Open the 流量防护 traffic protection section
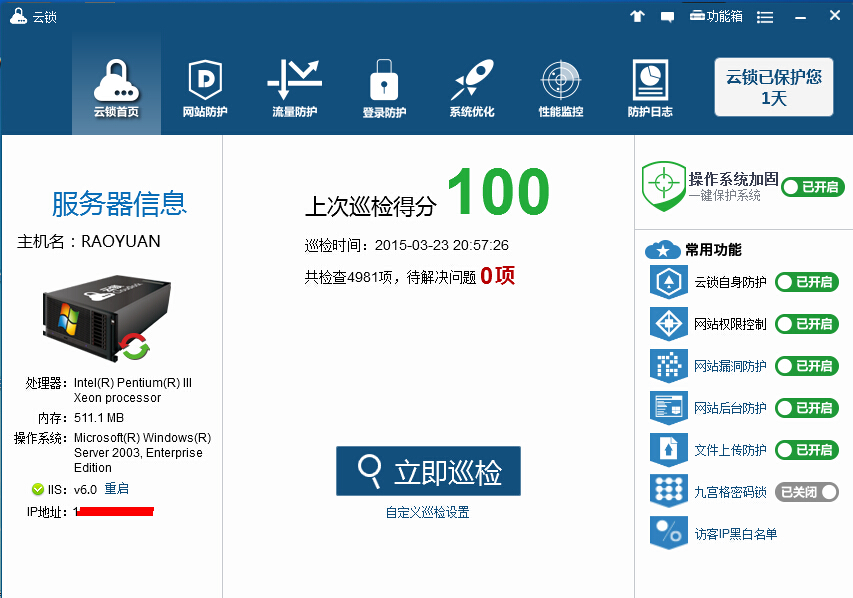853x598 pixels. tap(294, 89)
